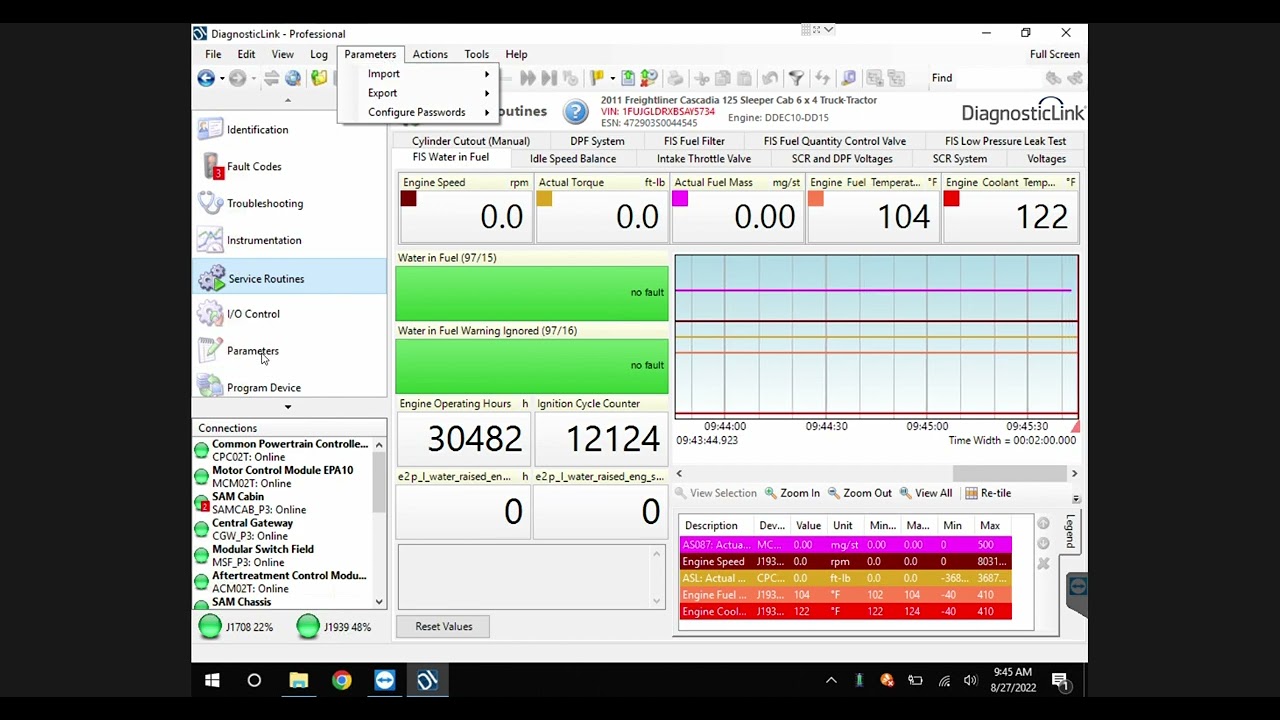Open Program Device in sidebar

(264, 387)
